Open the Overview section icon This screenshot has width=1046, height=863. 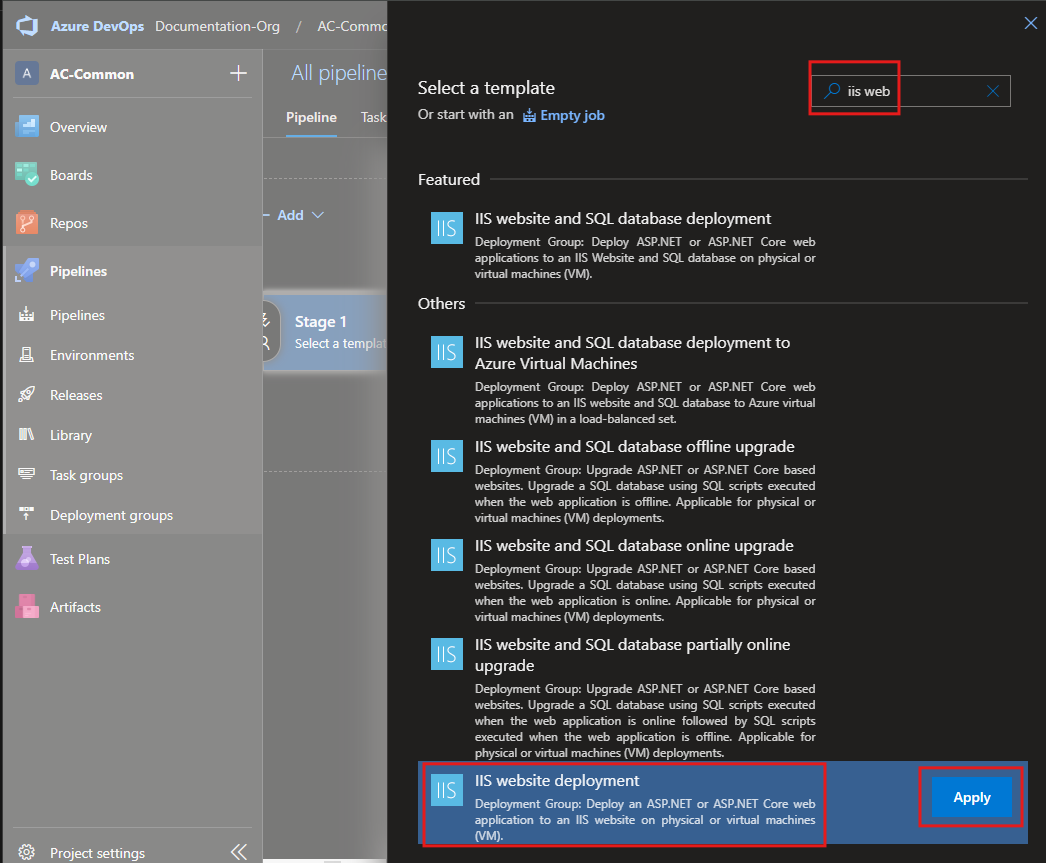pos(27,127)
